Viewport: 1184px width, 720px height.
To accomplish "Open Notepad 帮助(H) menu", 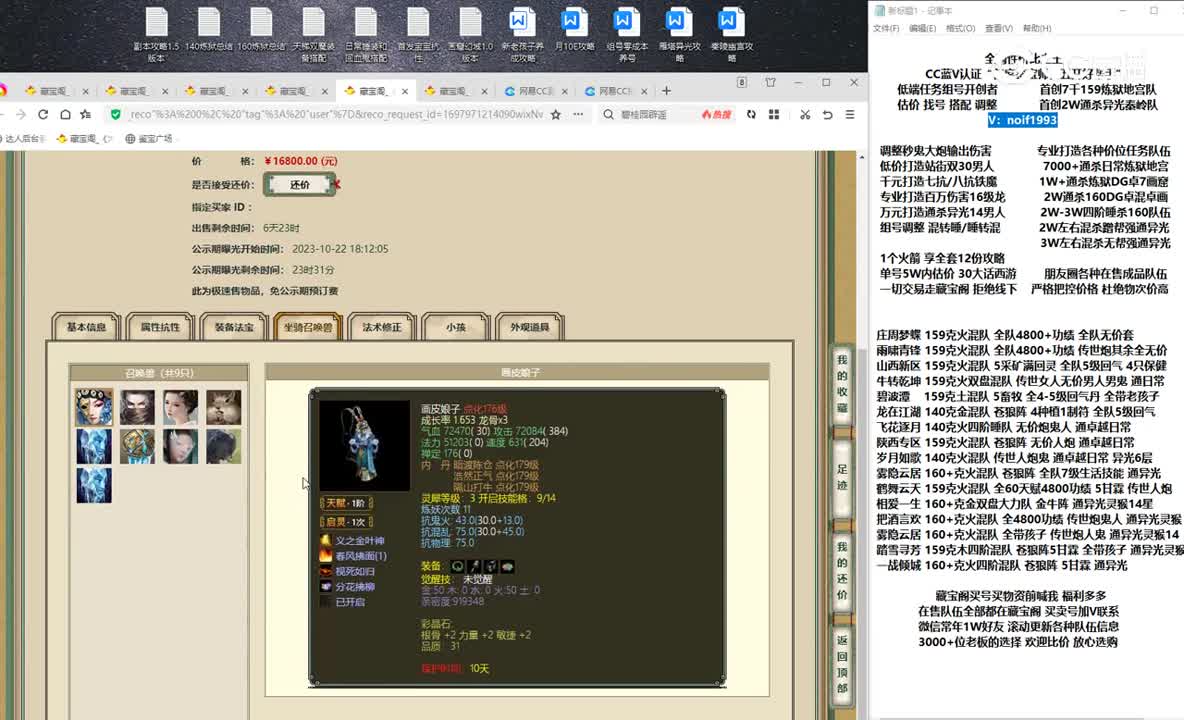I will tap(1037, 28).
